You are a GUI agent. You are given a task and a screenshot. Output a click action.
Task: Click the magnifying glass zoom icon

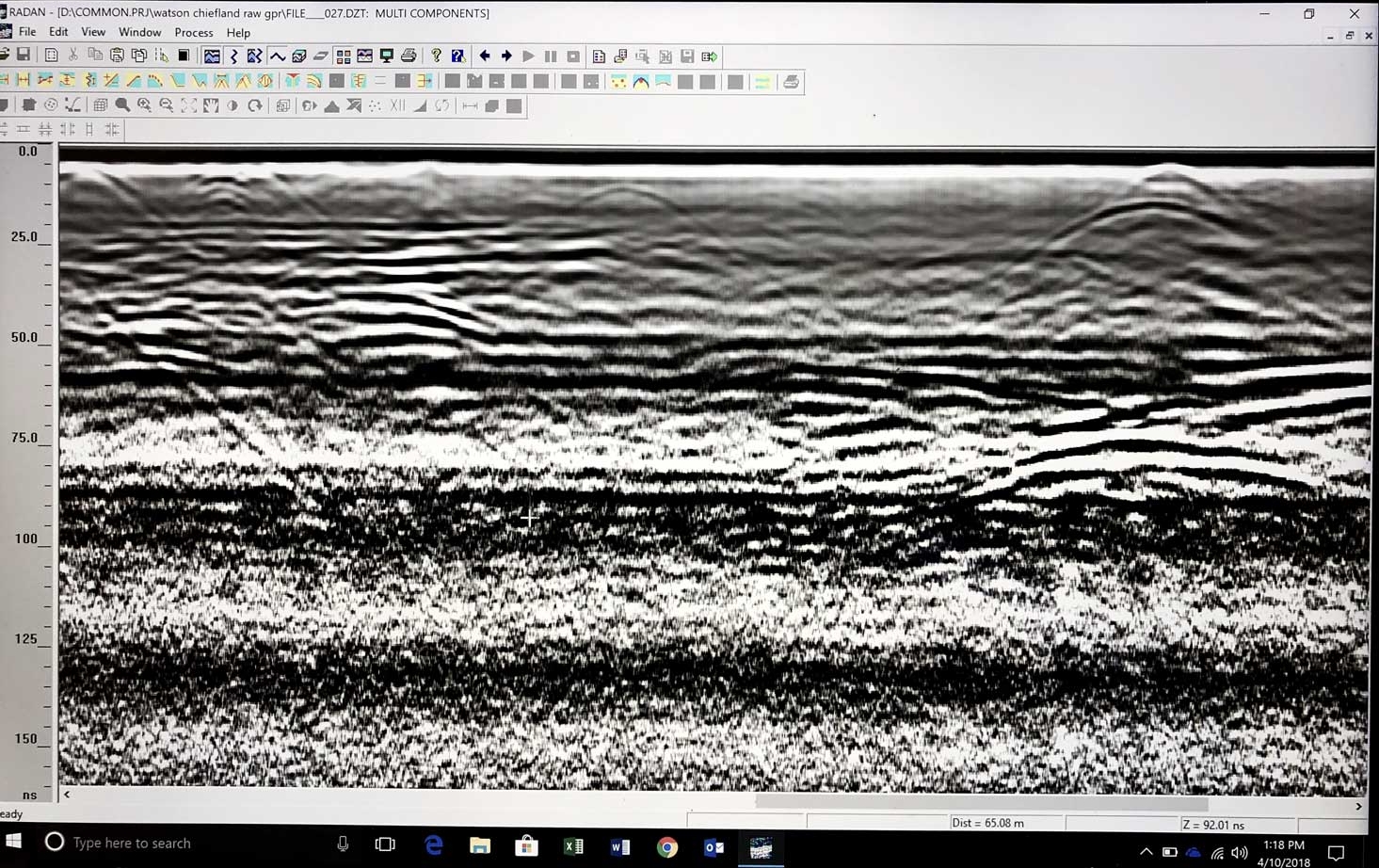(x=122, y=105)
